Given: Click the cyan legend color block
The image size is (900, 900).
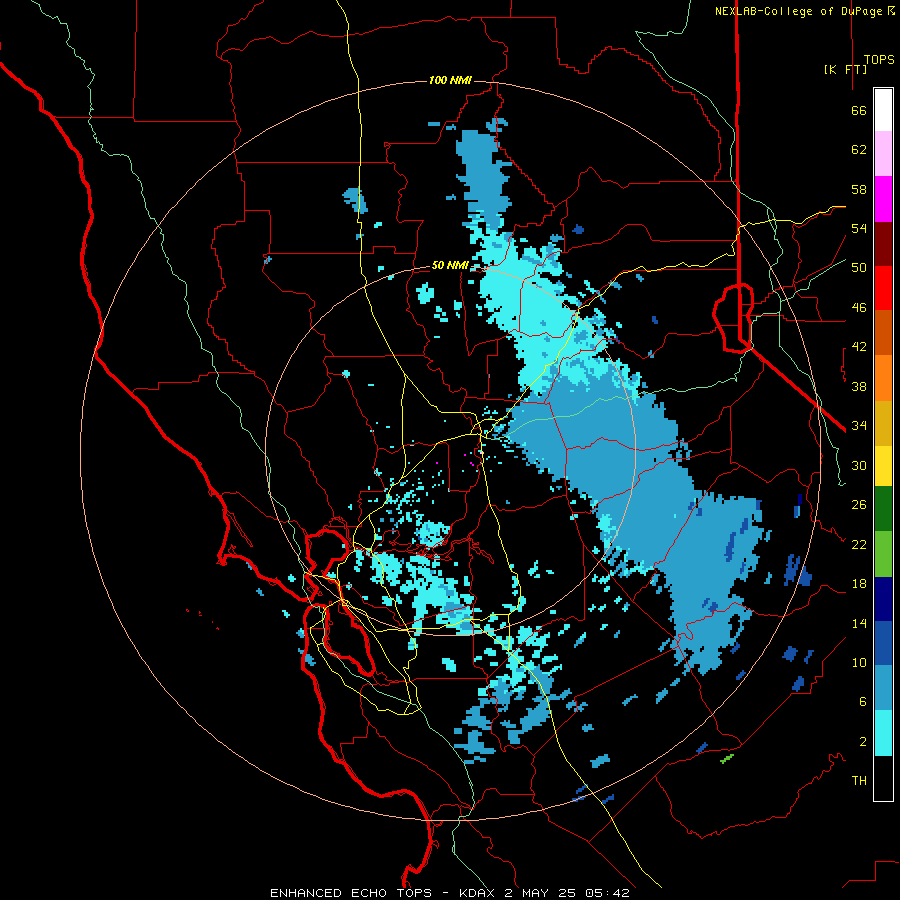Looking at the screenshot, I should (x=883, y=733).
